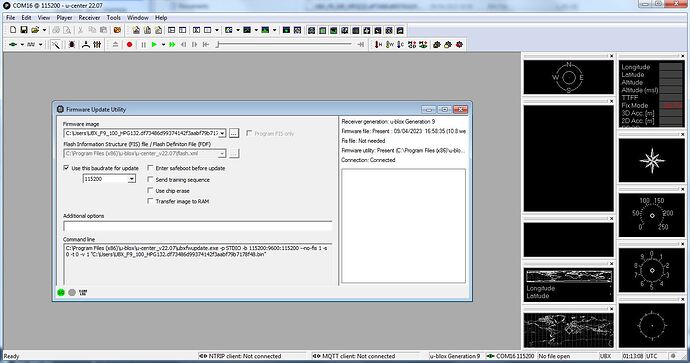Open the Edit menu

tap(26, 18)
